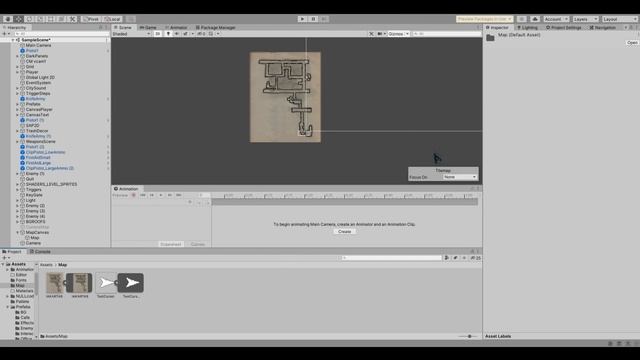The height and width of the screenshot is (360, 640).
Task: Click the Map folder icon in Inspector
Action: click(490, 38)
